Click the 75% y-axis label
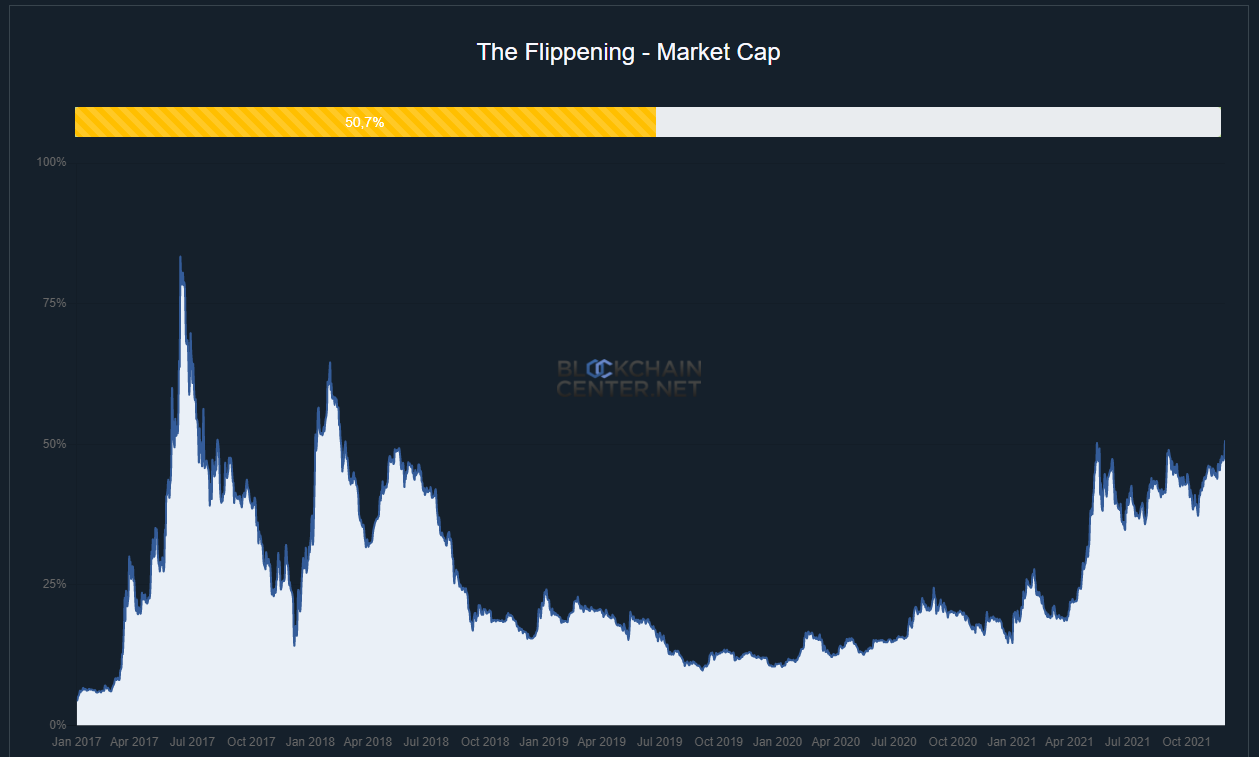1259x757 pixels. pos(54,303)
